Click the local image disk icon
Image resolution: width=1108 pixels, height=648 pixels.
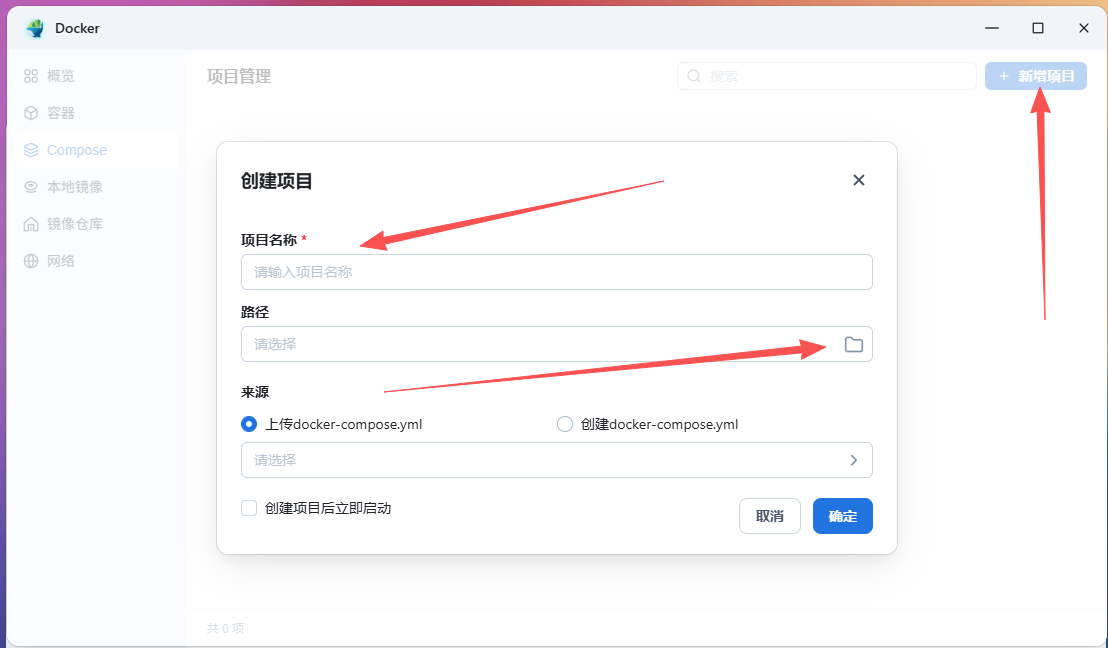tap(31, 187)
